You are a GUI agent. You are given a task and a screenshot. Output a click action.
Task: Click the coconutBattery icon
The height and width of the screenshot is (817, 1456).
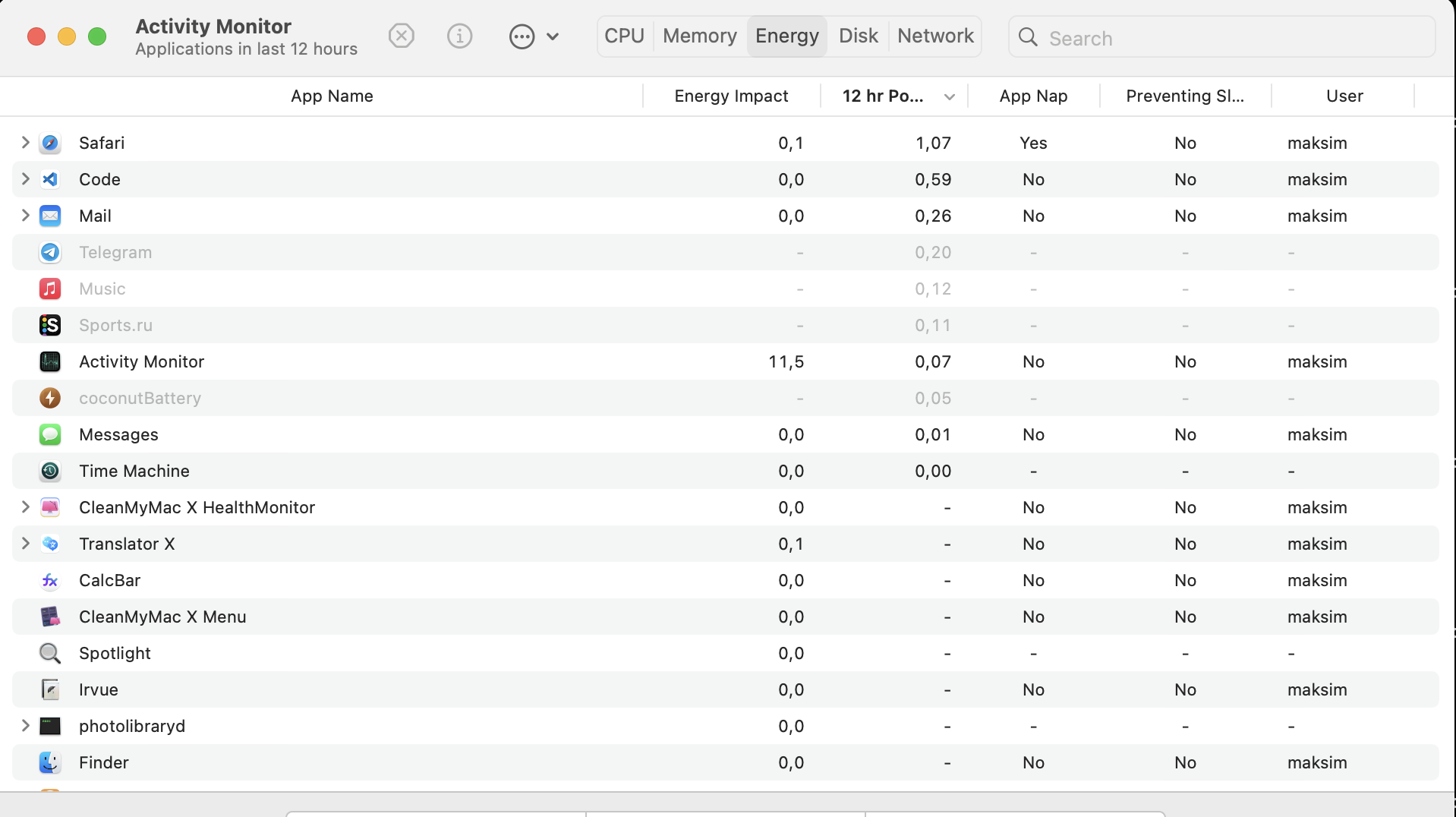click(50, 398)
